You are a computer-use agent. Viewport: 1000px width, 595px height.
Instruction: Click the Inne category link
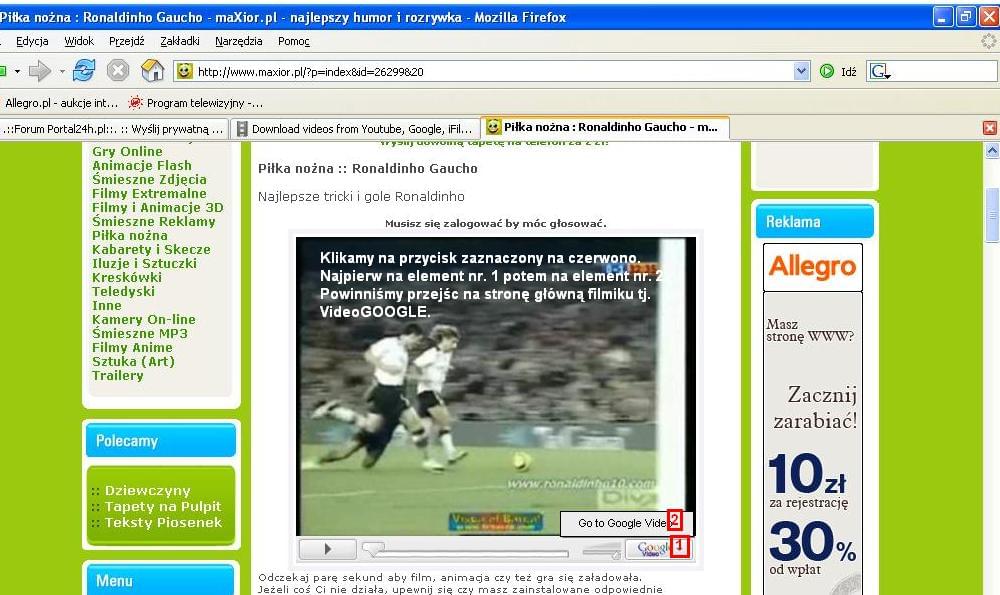(107, 306)
